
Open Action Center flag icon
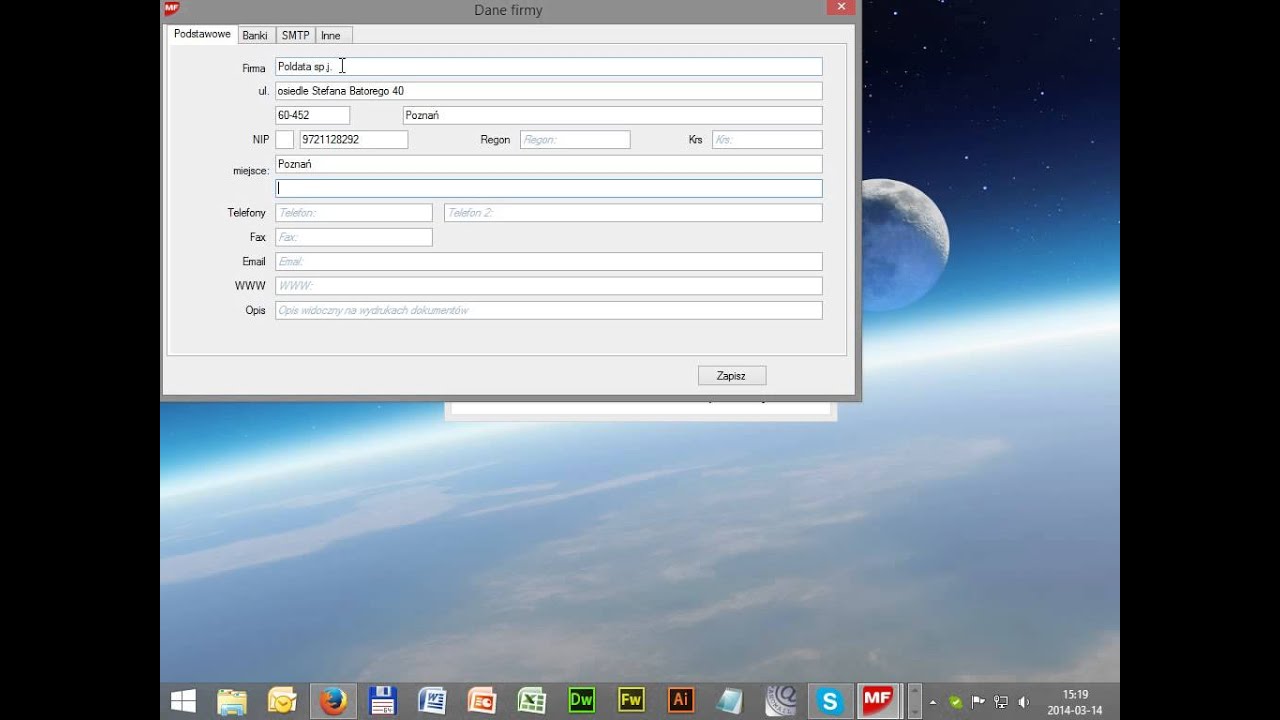[978, 702]
